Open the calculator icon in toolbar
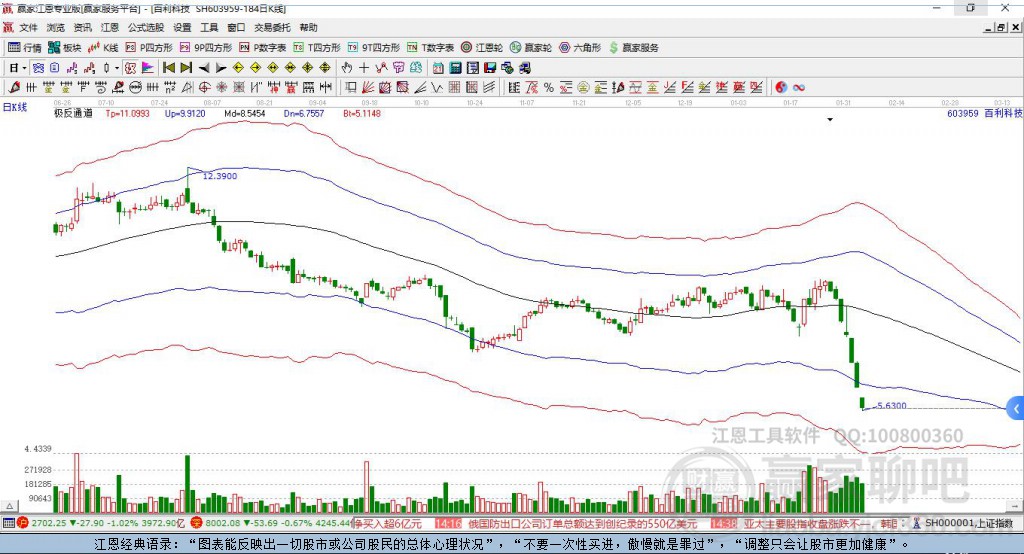 click(x=455, y=67)
